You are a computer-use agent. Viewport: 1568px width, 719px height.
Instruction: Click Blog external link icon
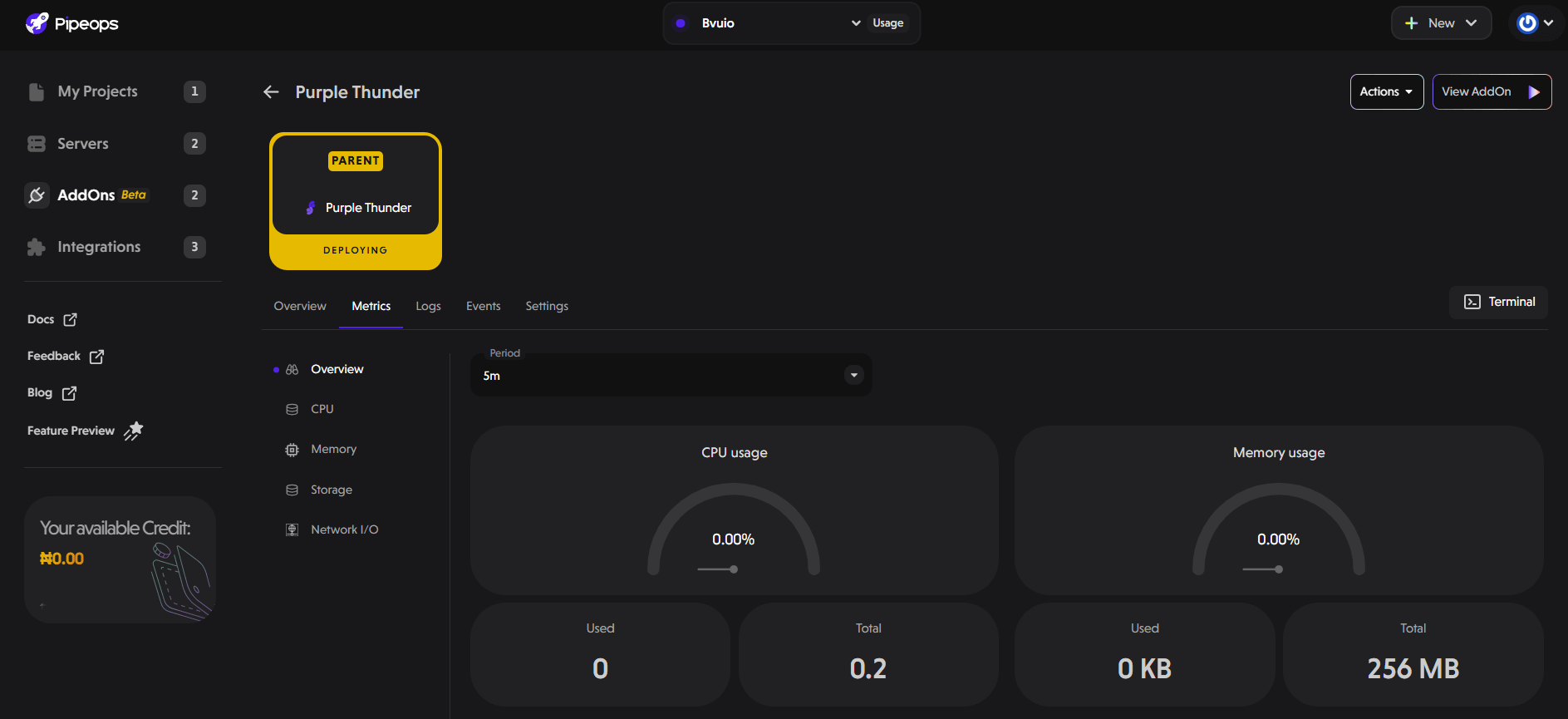pos(70,393)
